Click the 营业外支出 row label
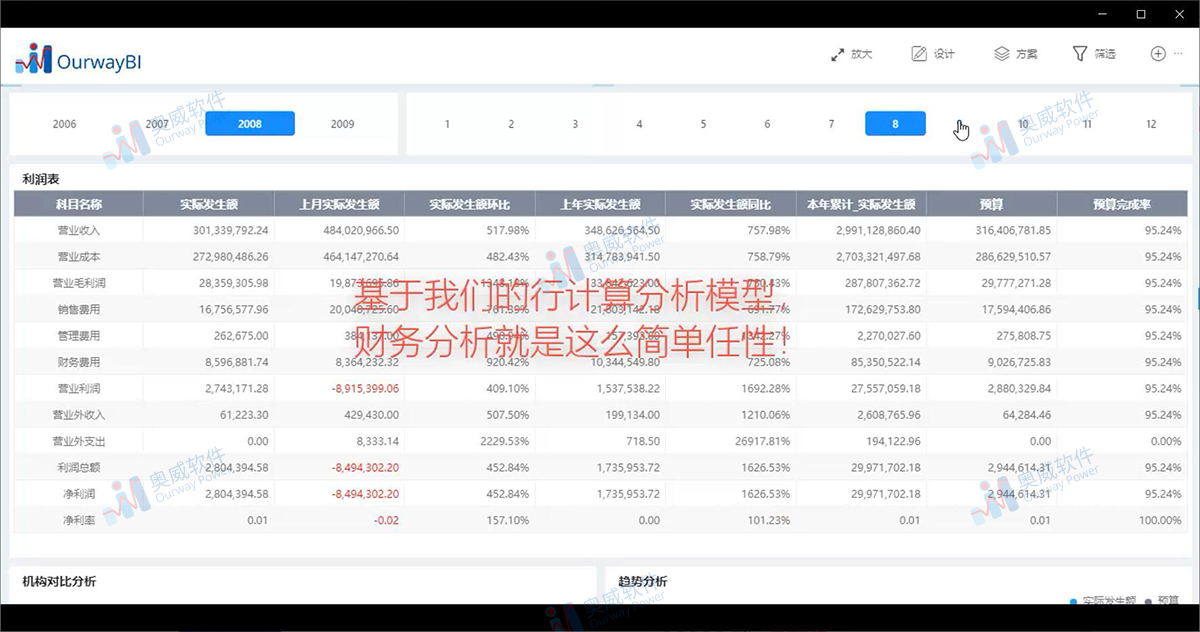The image size is (1200, 632). point(80,441)
